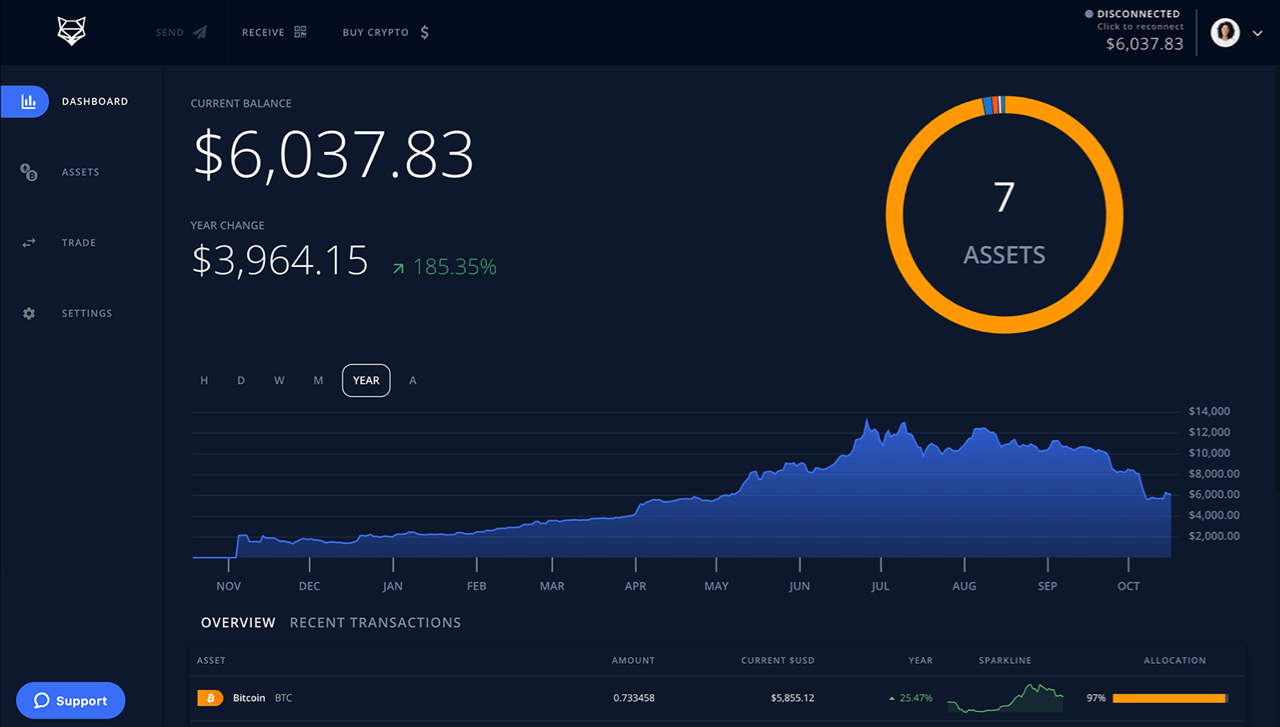
Task: Click the Buy Crypto dollar icon
Action: 423,31
